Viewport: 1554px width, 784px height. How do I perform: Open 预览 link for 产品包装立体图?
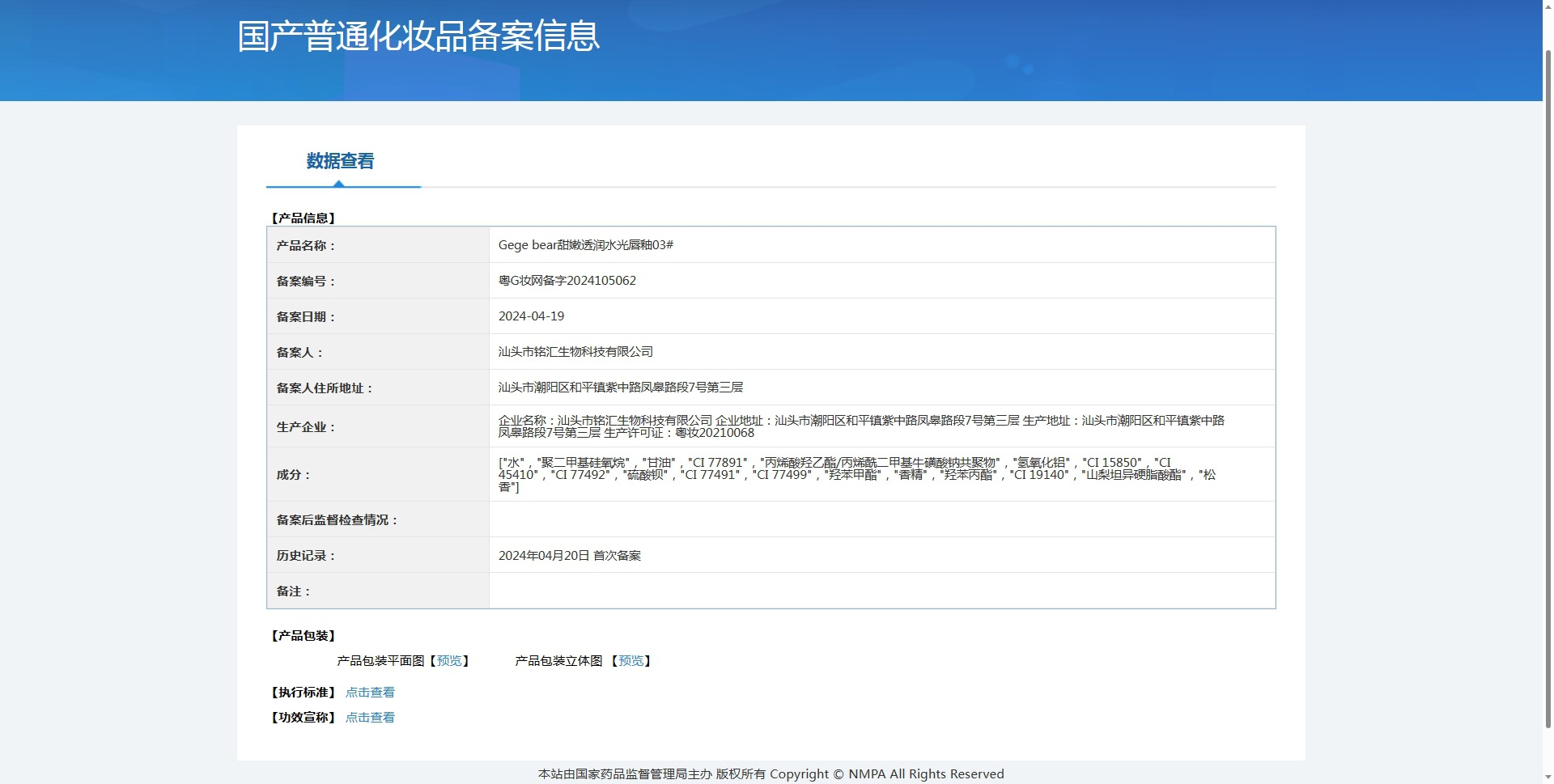[631, 661]
